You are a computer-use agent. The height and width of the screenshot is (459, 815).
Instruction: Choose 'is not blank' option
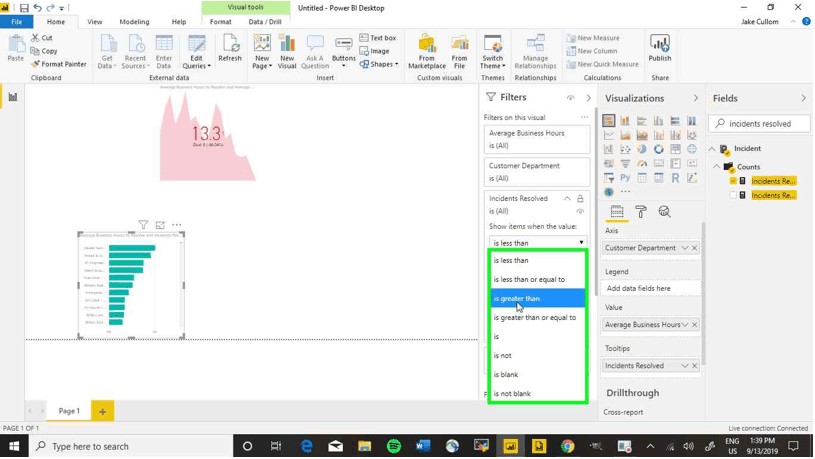pos(537,394)
